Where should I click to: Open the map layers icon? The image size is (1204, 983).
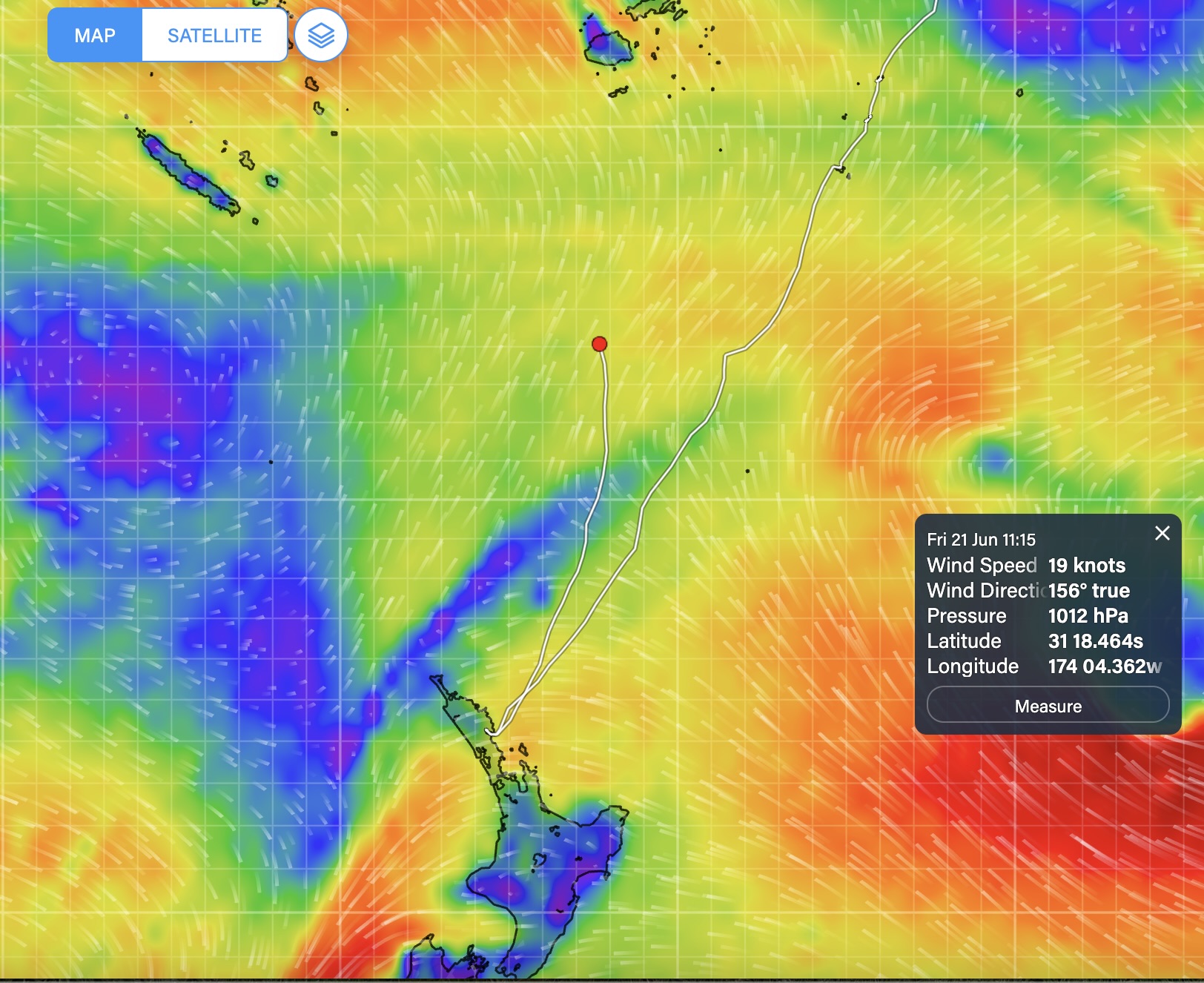coord(321,36)
